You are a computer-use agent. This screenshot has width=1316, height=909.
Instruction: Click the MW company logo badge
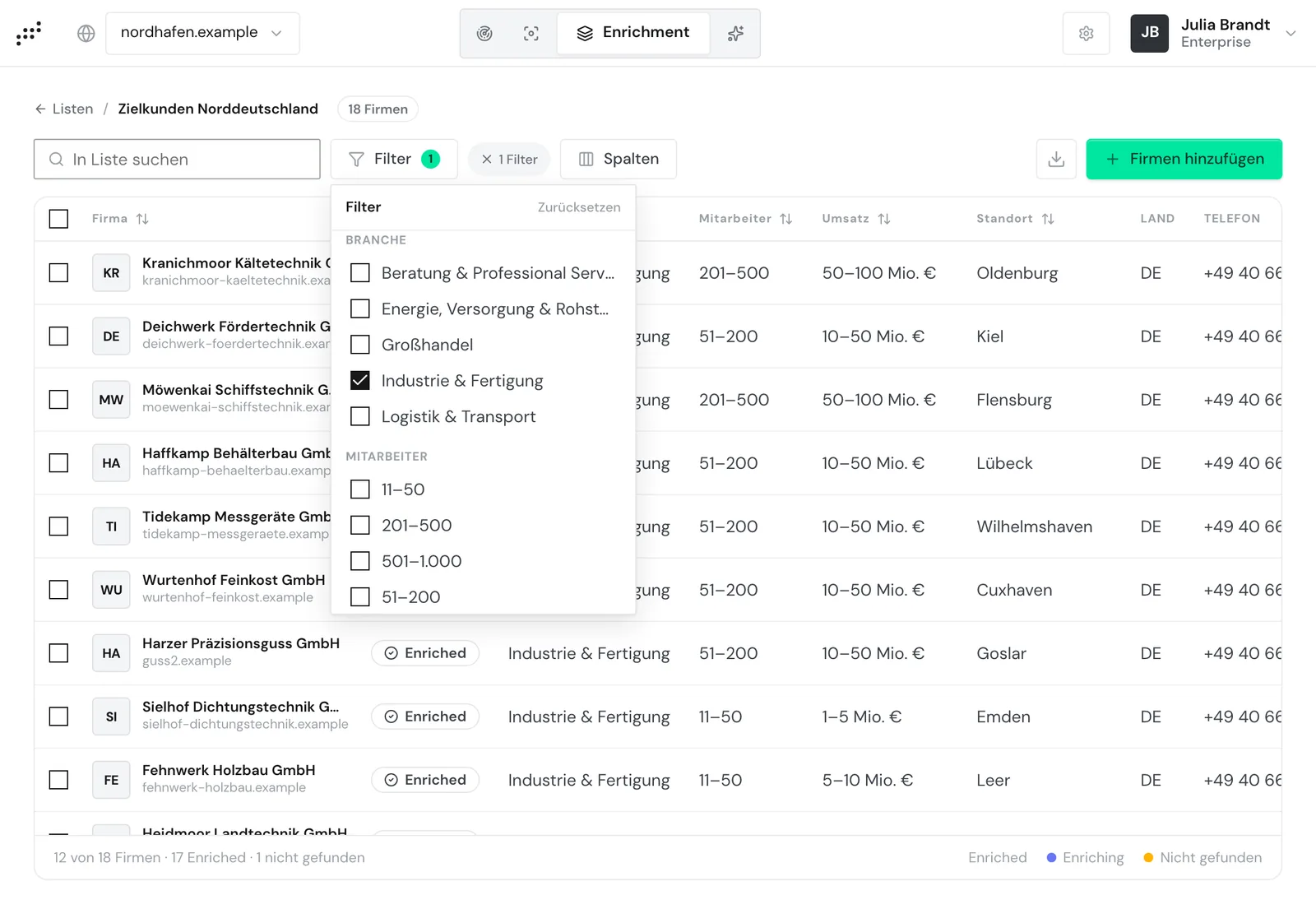click(x=111, y=400)
